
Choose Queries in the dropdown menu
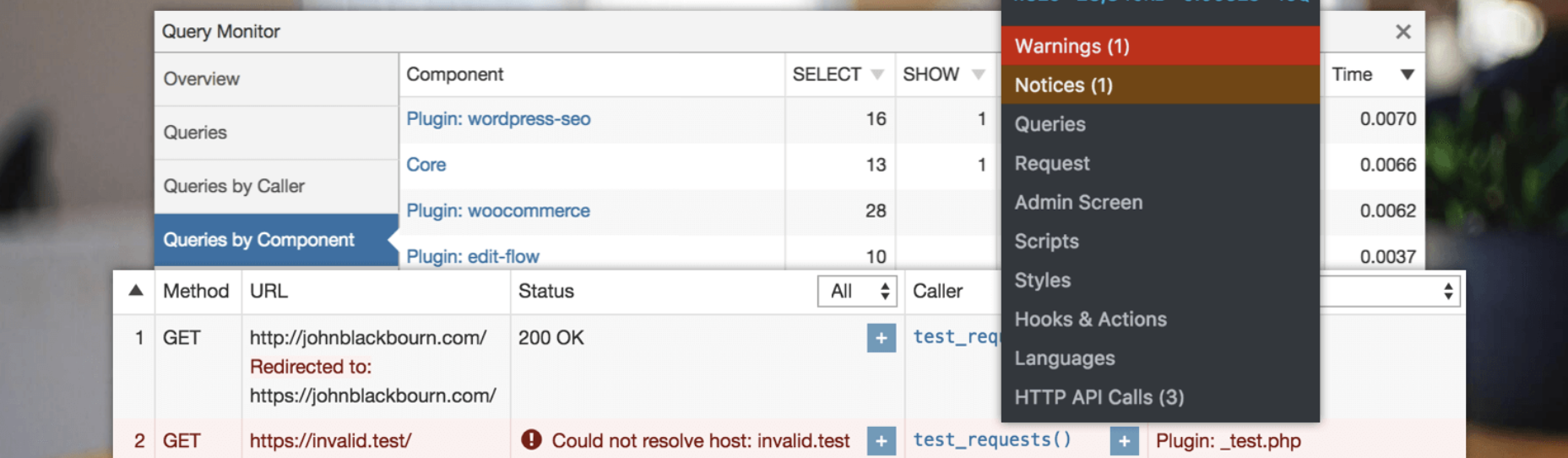coord(1160,124)
